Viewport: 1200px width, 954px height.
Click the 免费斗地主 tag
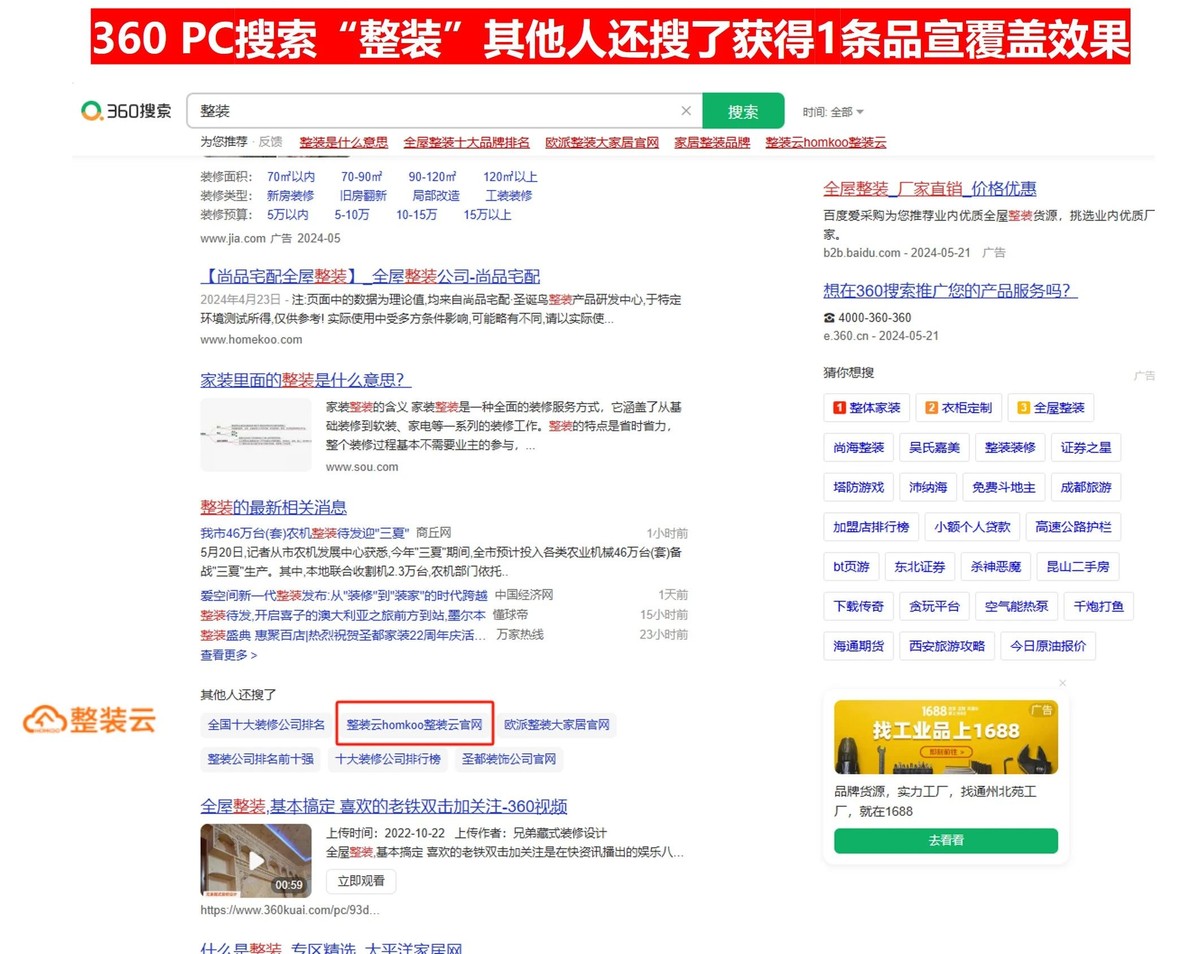(1004, 487)
